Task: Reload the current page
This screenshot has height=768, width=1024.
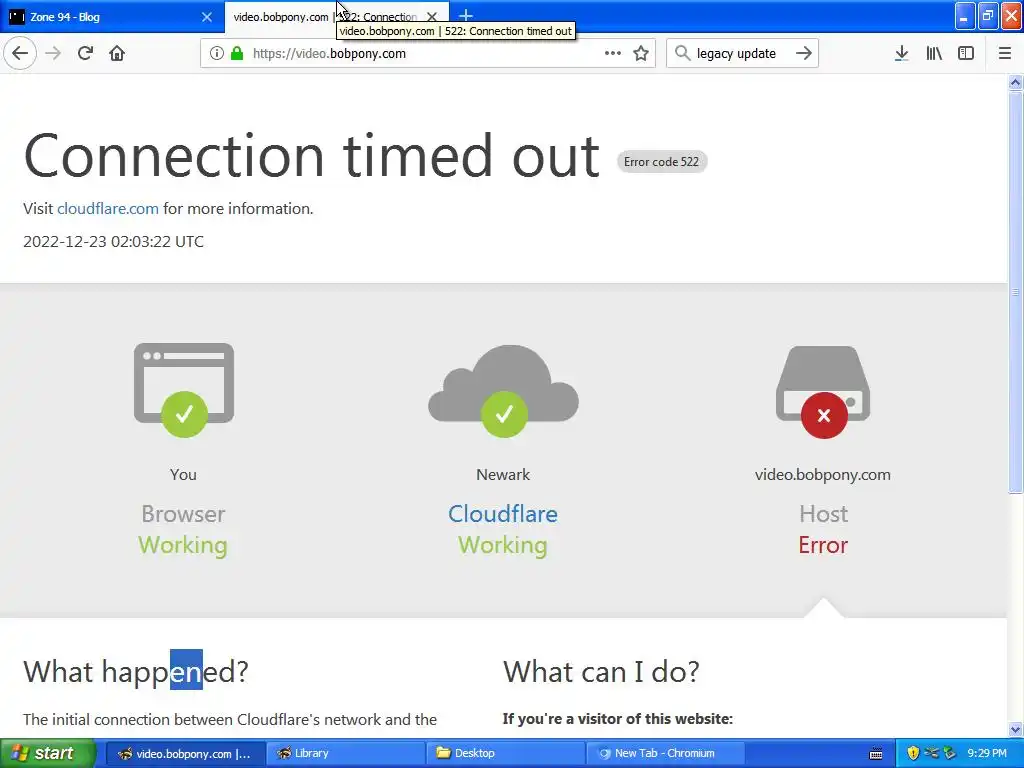Action: click(85, 54)
